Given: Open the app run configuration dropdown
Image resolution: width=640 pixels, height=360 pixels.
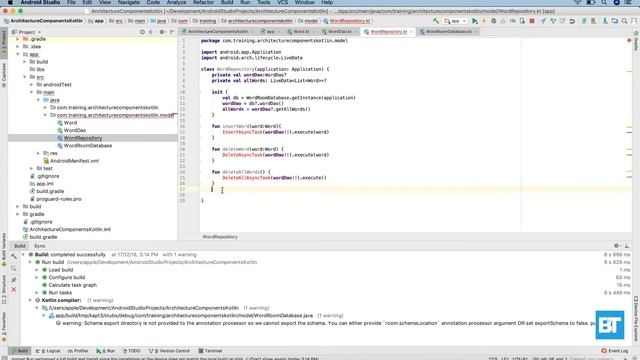Looking at the screenshot, I should pyautogui.click(x=456, y=21).
